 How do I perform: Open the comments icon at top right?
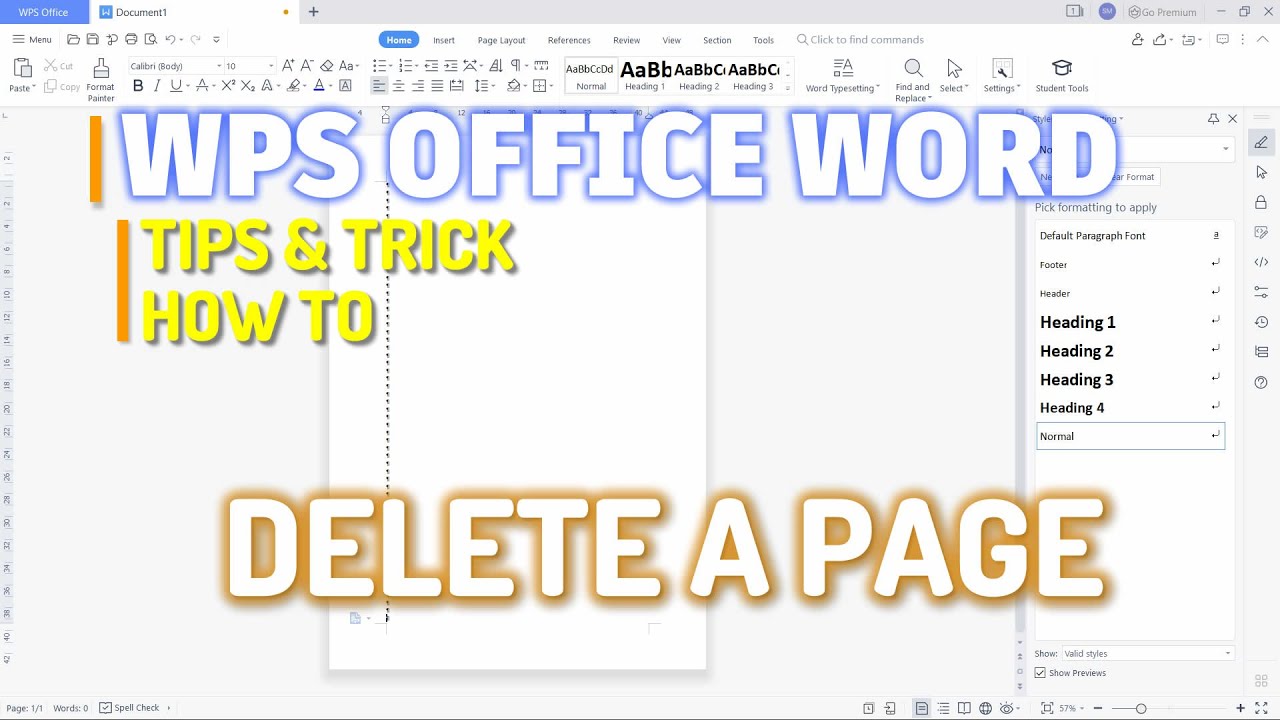click(1222, 40)
